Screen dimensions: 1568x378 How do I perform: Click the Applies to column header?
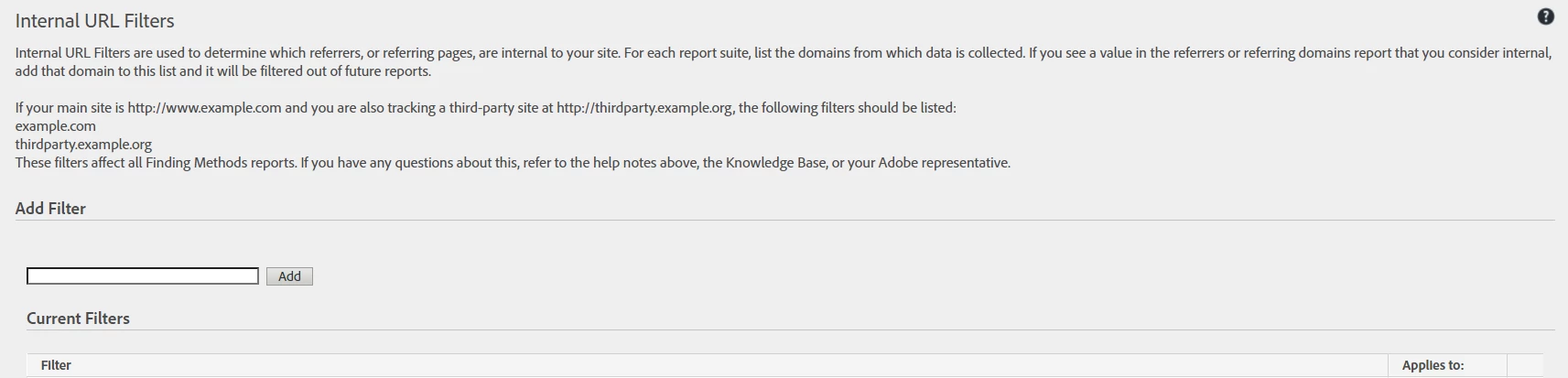point(1433,365)
